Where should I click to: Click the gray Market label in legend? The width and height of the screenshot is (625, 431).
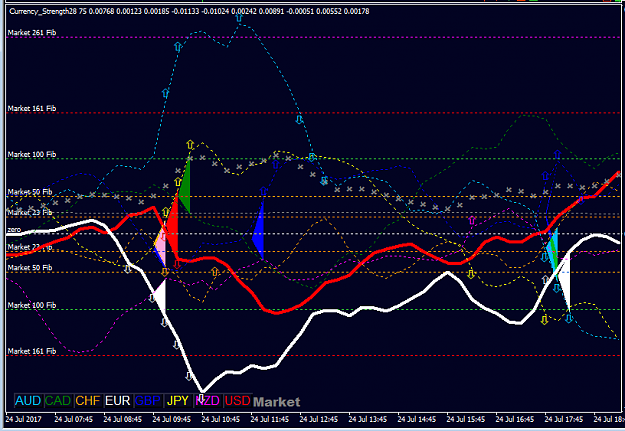click(277, 402)
